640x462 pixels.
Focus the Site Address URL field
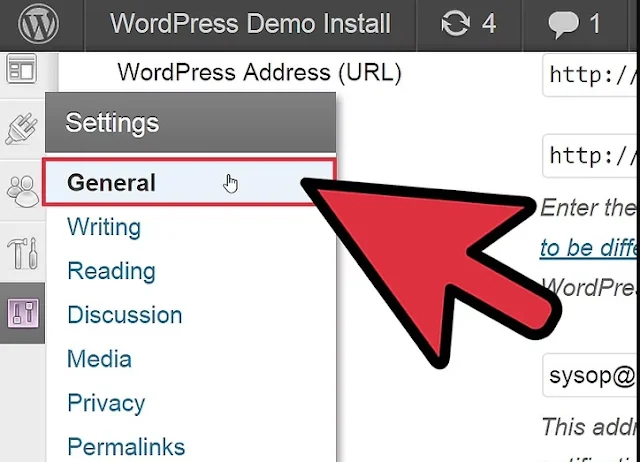[x=591, y=155]
